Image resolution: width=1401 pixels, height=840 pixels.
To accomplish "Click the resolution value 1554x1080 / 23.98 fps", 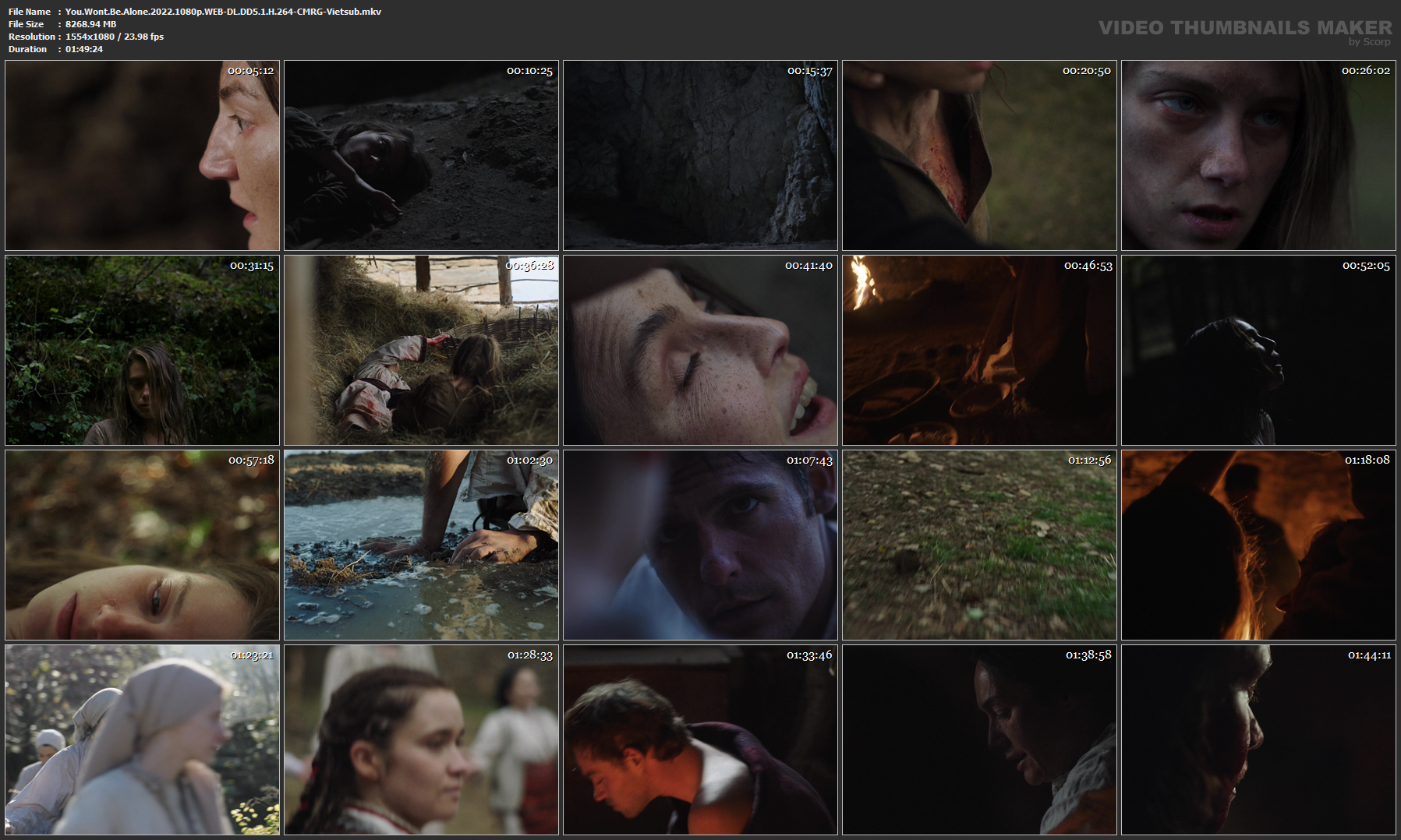I will pyautogui.click(x=115, y=37).
